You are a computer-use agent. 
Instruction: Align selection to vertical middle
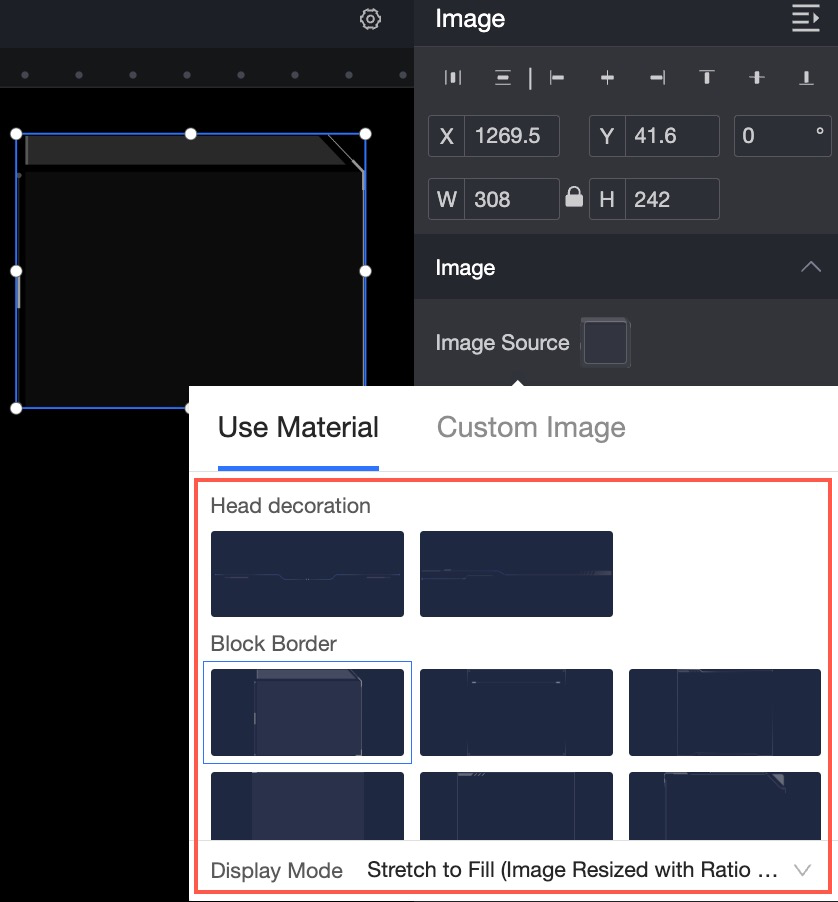pos(757,77)
